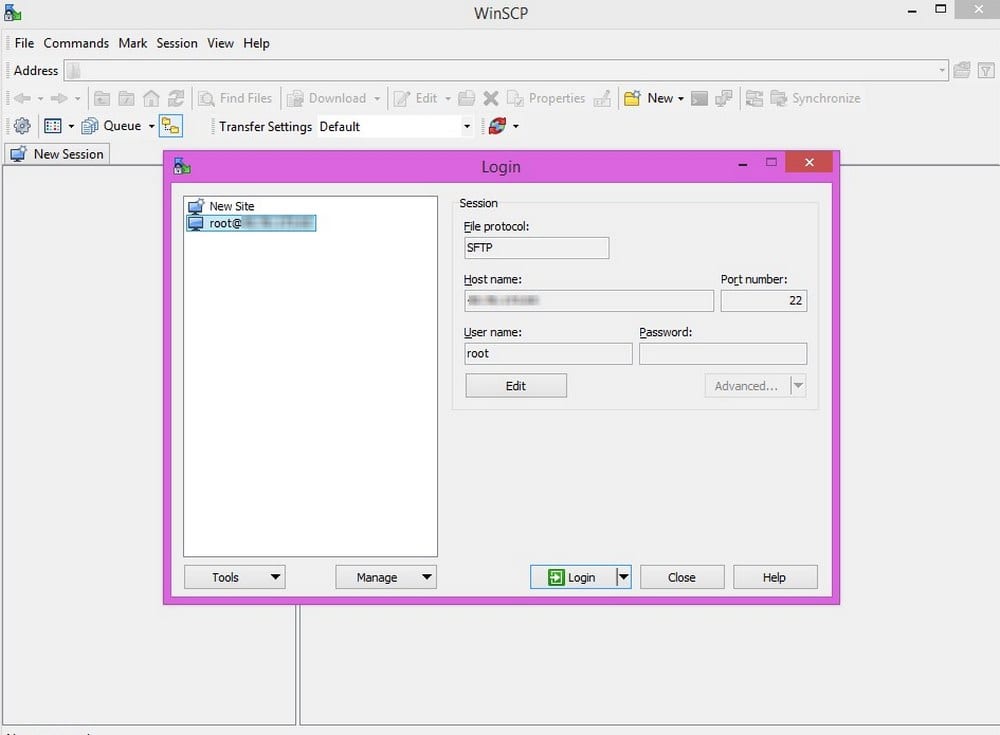This screenshot has height=735, width=1000.
Task: Open the Session menu
Action: click(177, 43)
